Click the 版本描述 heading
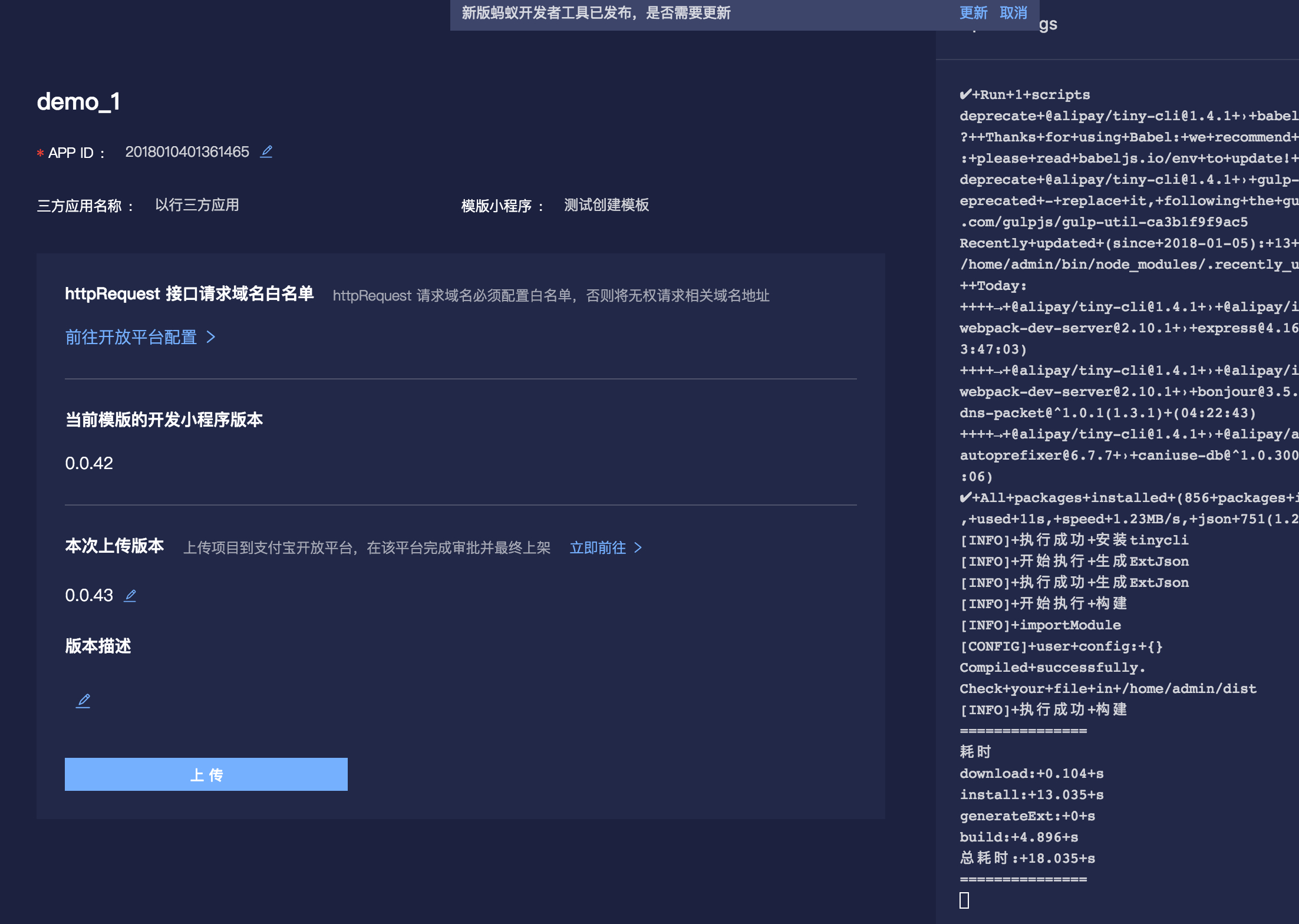The image size is (1299, 924). pyautogui.click(x=98, y=646)
